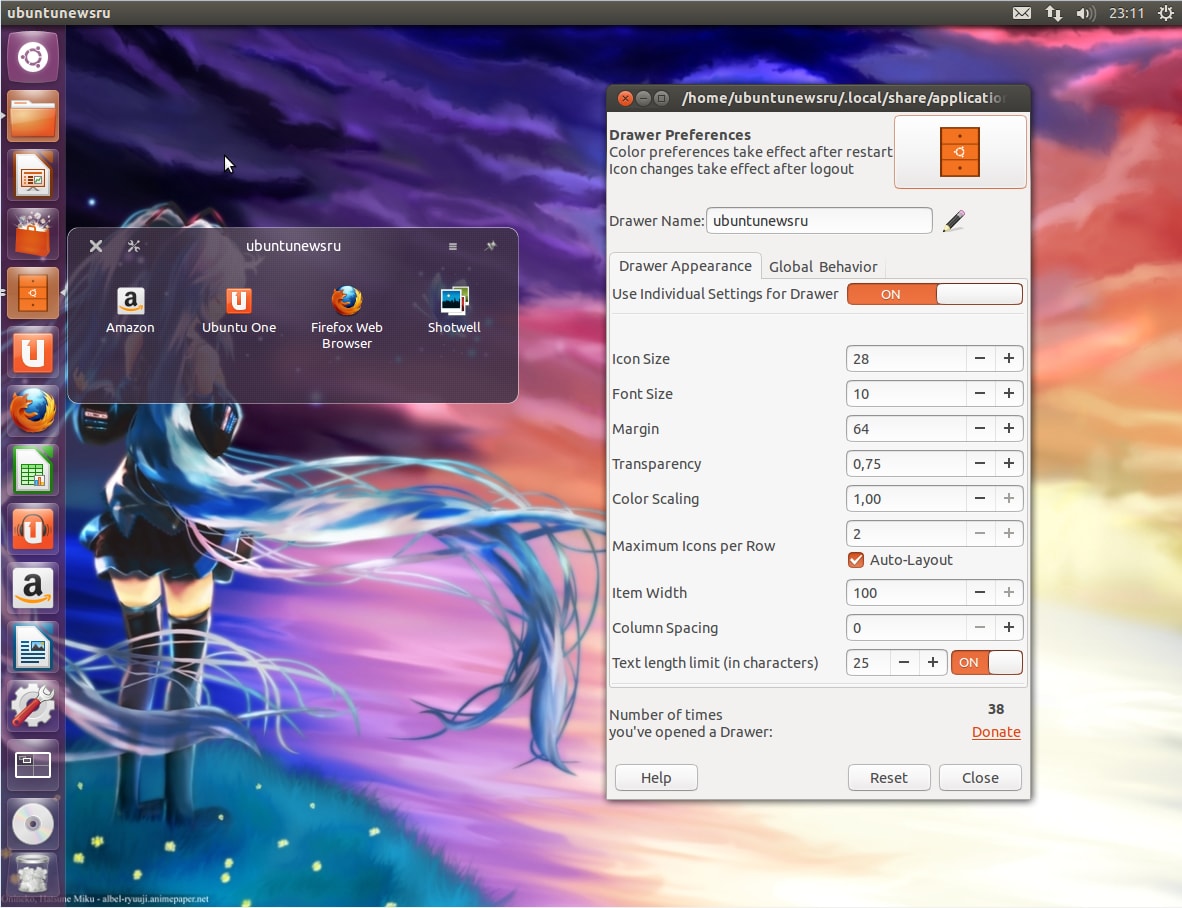Open the clock showing 23:11

(x=1126, y=13)
